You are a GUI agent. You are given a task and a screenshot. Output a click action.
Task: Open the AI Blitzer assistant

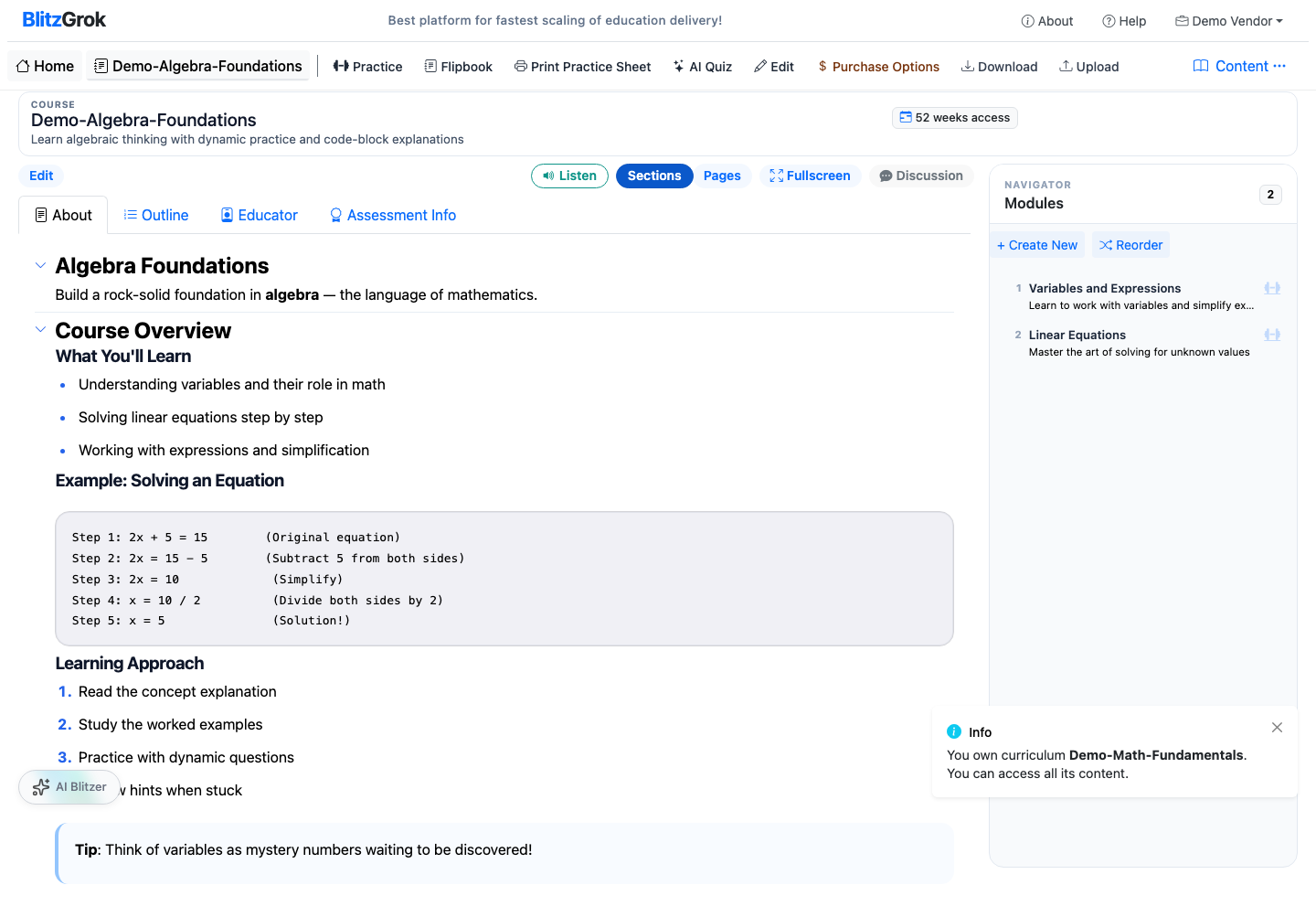click(69, 787)
